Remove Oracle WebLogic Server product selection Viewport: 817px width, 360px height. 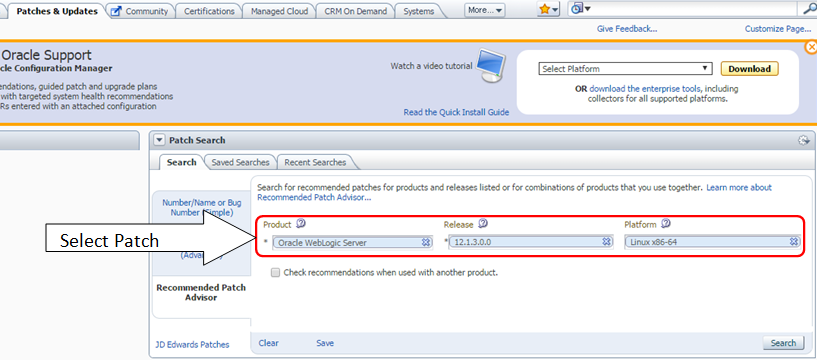(x=426, y=242)
